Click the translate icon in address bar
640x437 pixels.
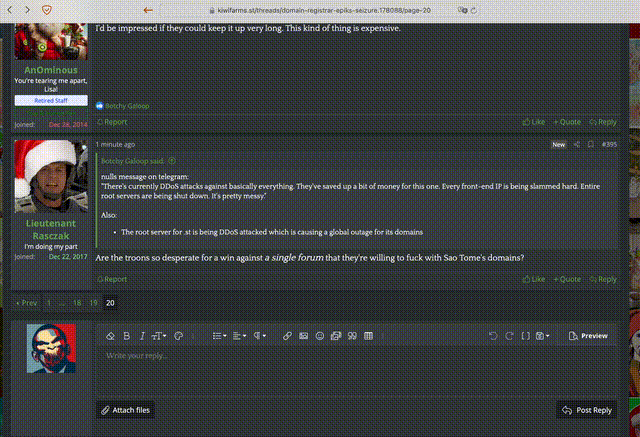(x=462, y=10)
